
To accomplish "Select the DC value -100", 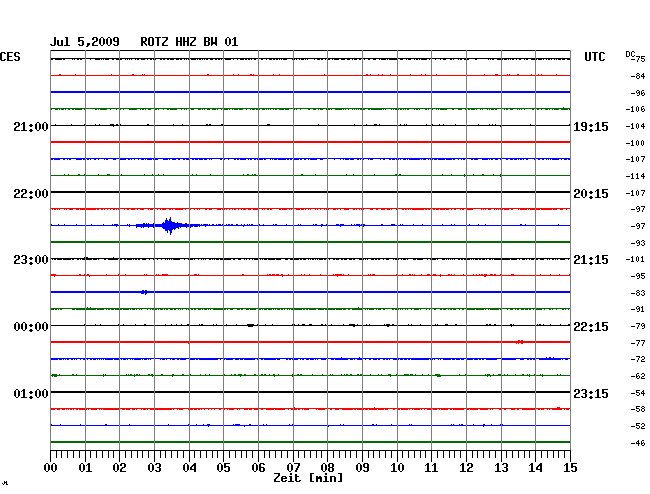I will [635, 143].
